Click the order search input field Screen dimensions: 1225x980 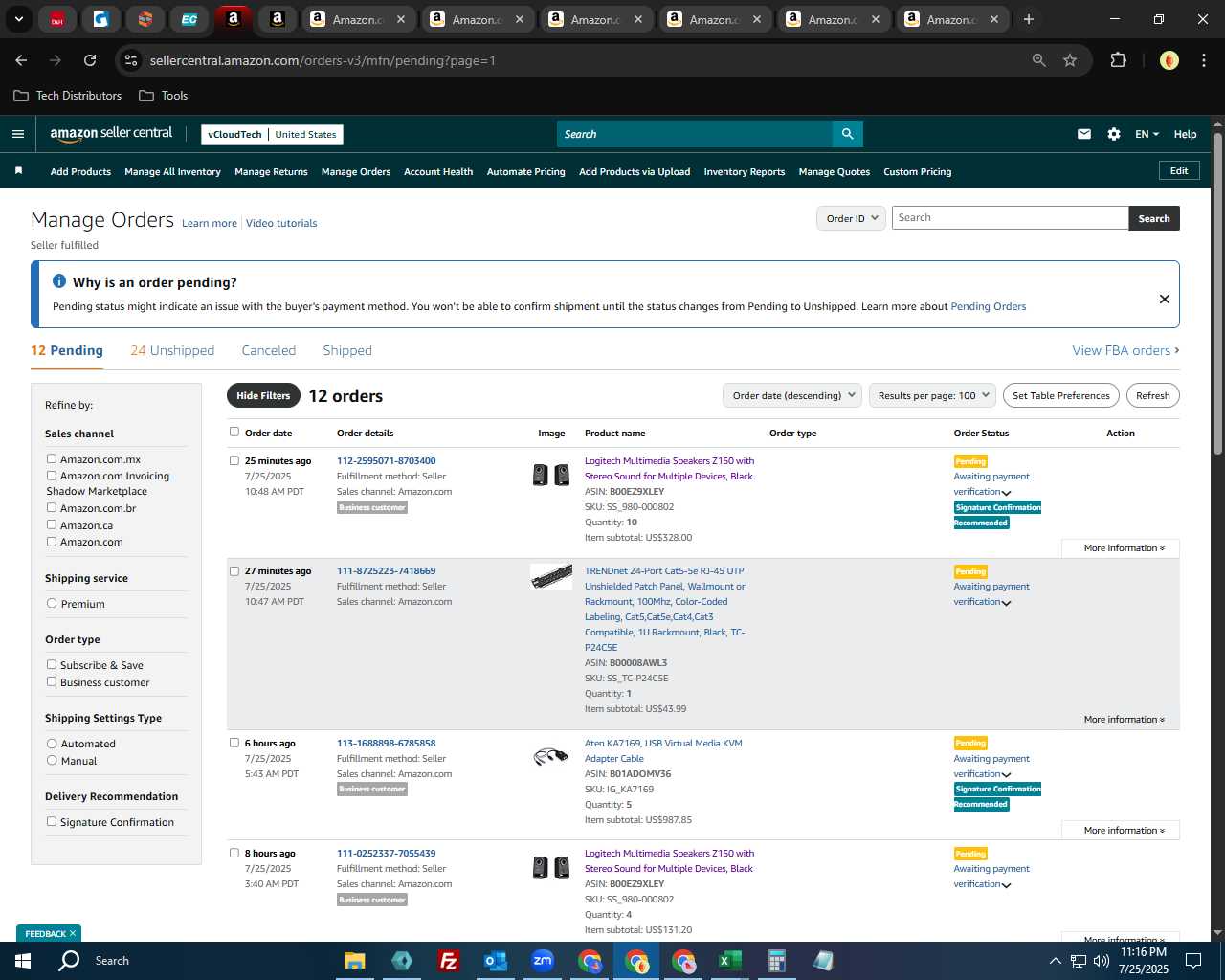coord(1010,218)
